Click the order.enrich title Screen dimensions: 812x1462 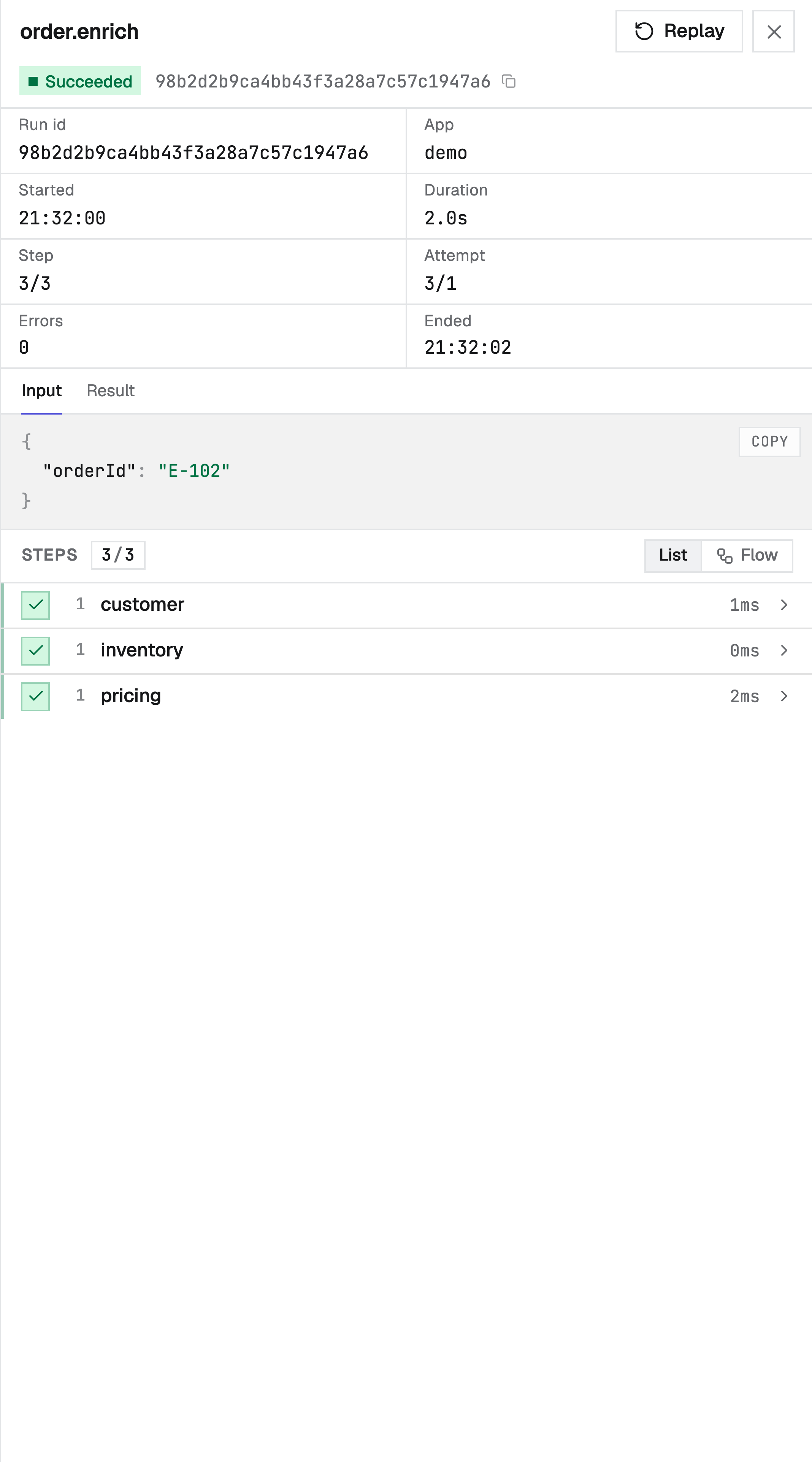[x=79, y=31]
